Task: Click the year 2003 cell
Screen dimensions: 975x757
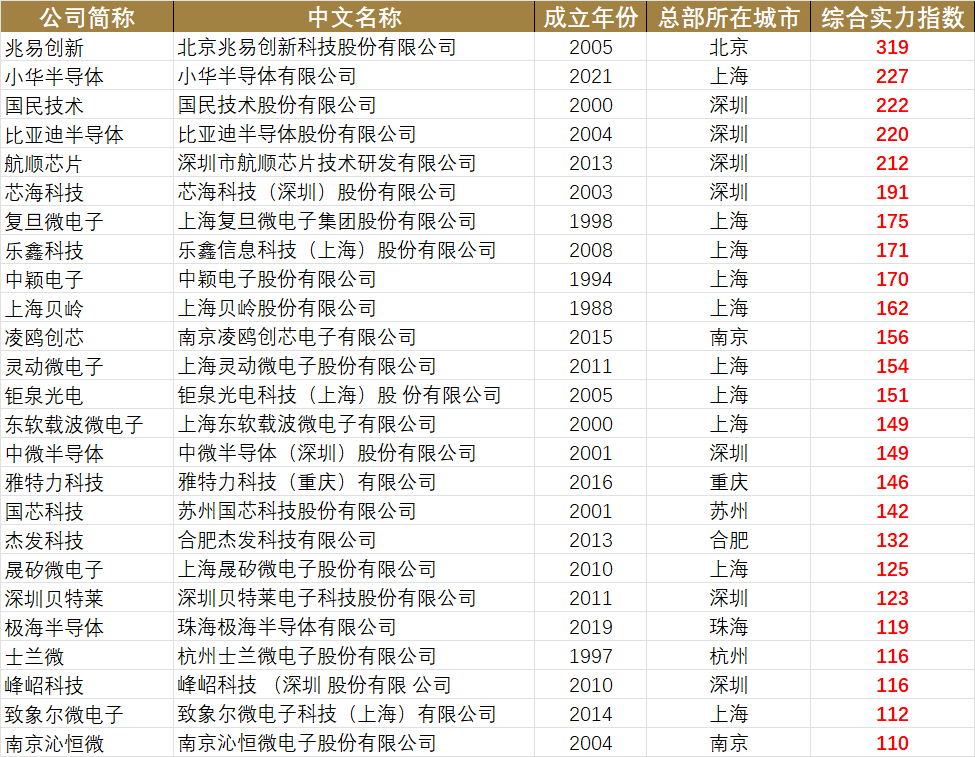Action: (x=590, y=192)
